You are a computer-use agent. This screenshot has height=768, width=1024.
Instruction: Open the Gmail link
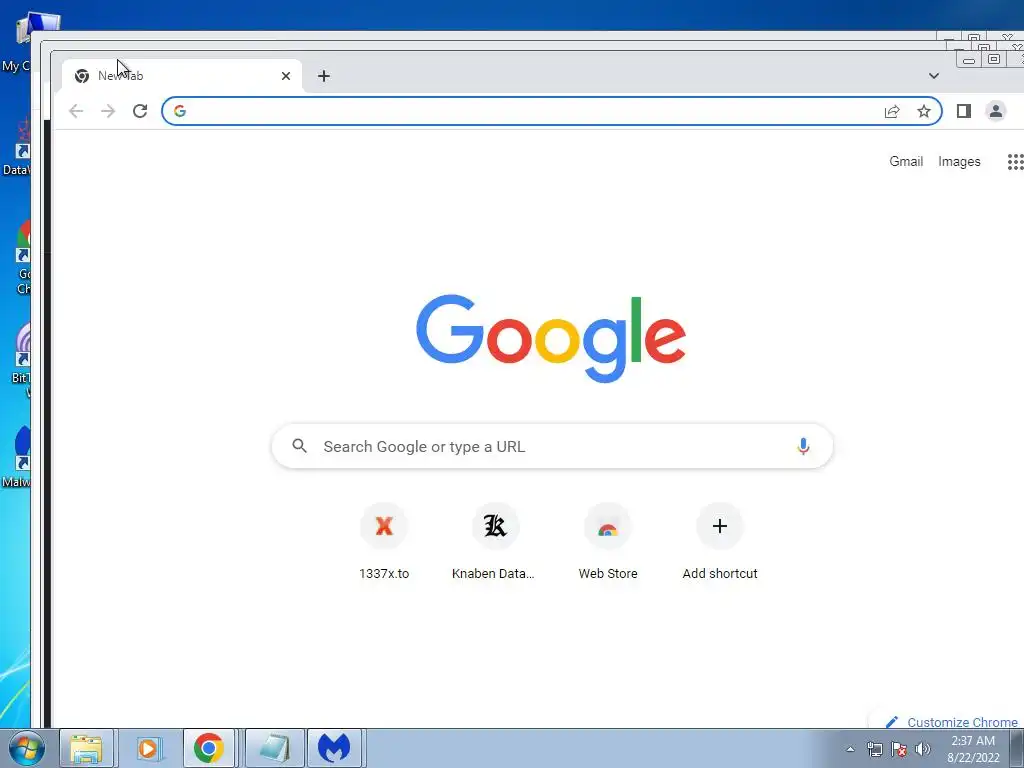click(906, 161)
